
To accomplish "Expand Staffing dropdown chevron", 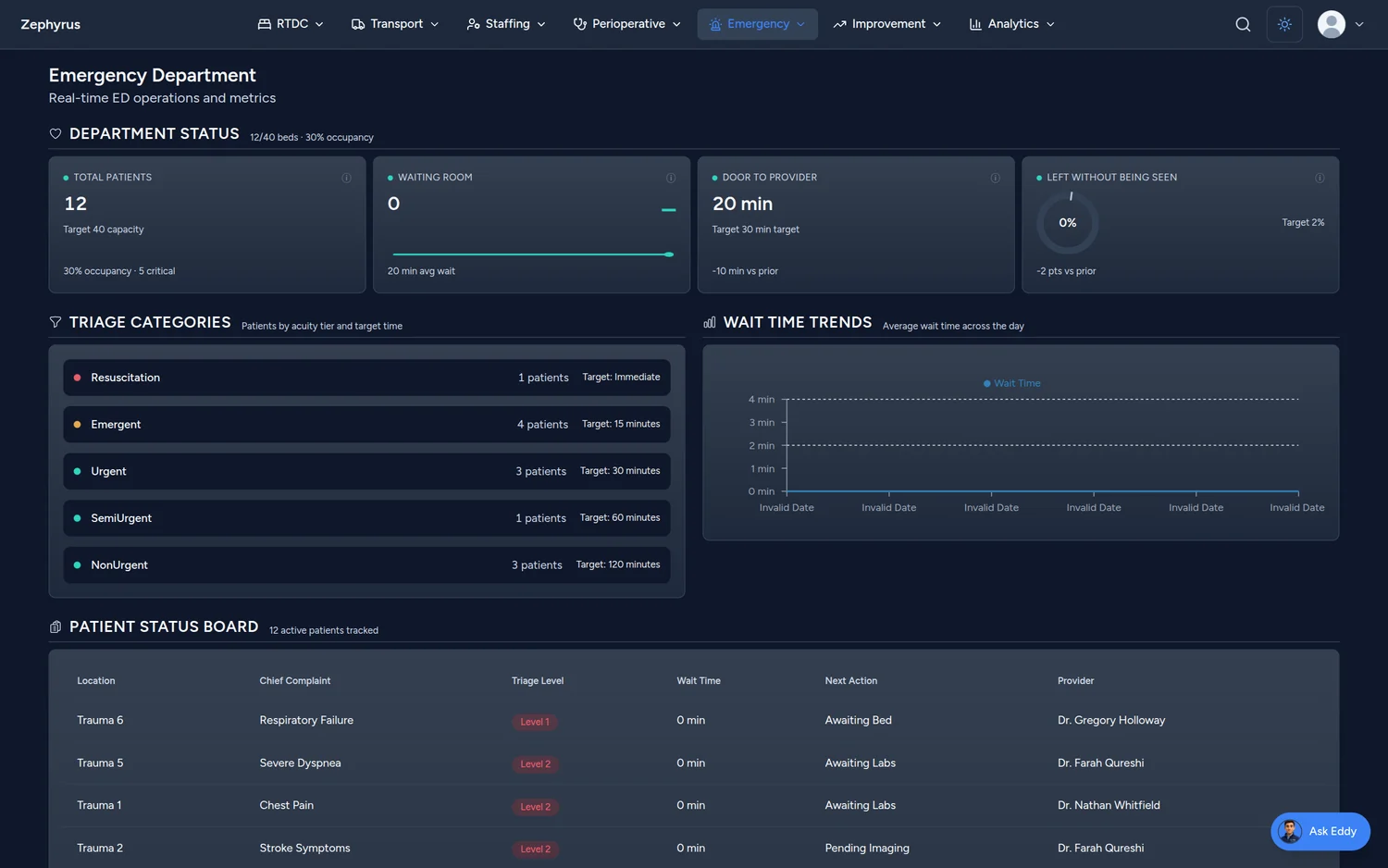I will click(x=541, y=24).
